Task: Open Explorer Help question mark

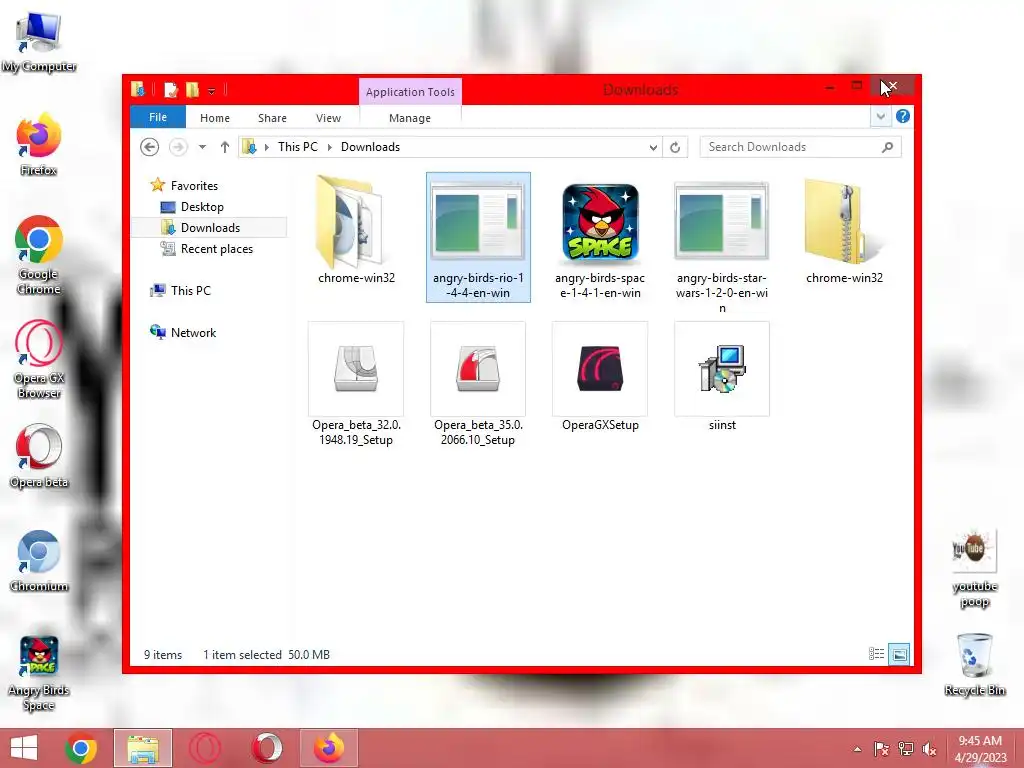Action: [903, 116]
